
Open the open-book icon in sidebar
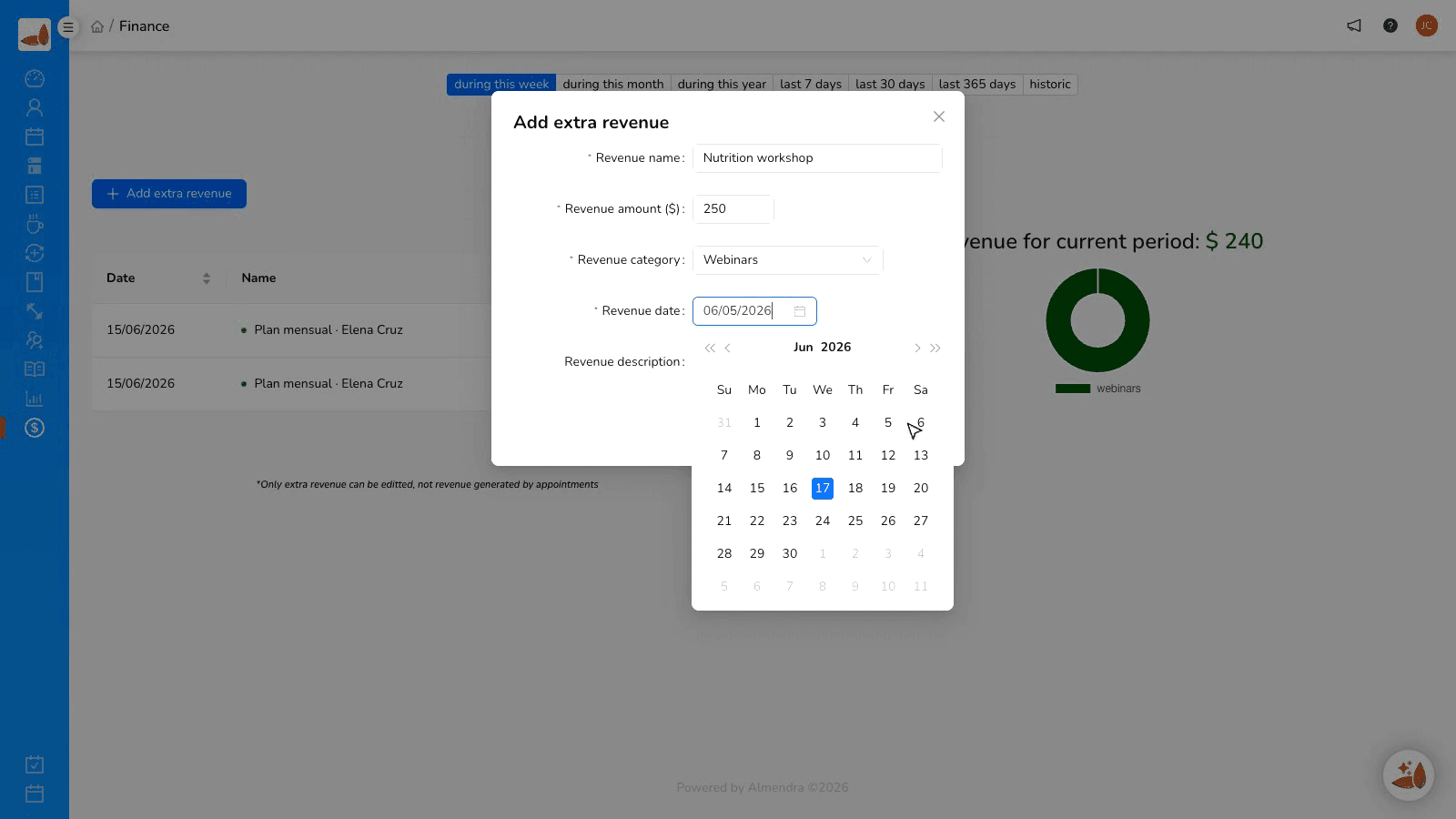[35, 369]
